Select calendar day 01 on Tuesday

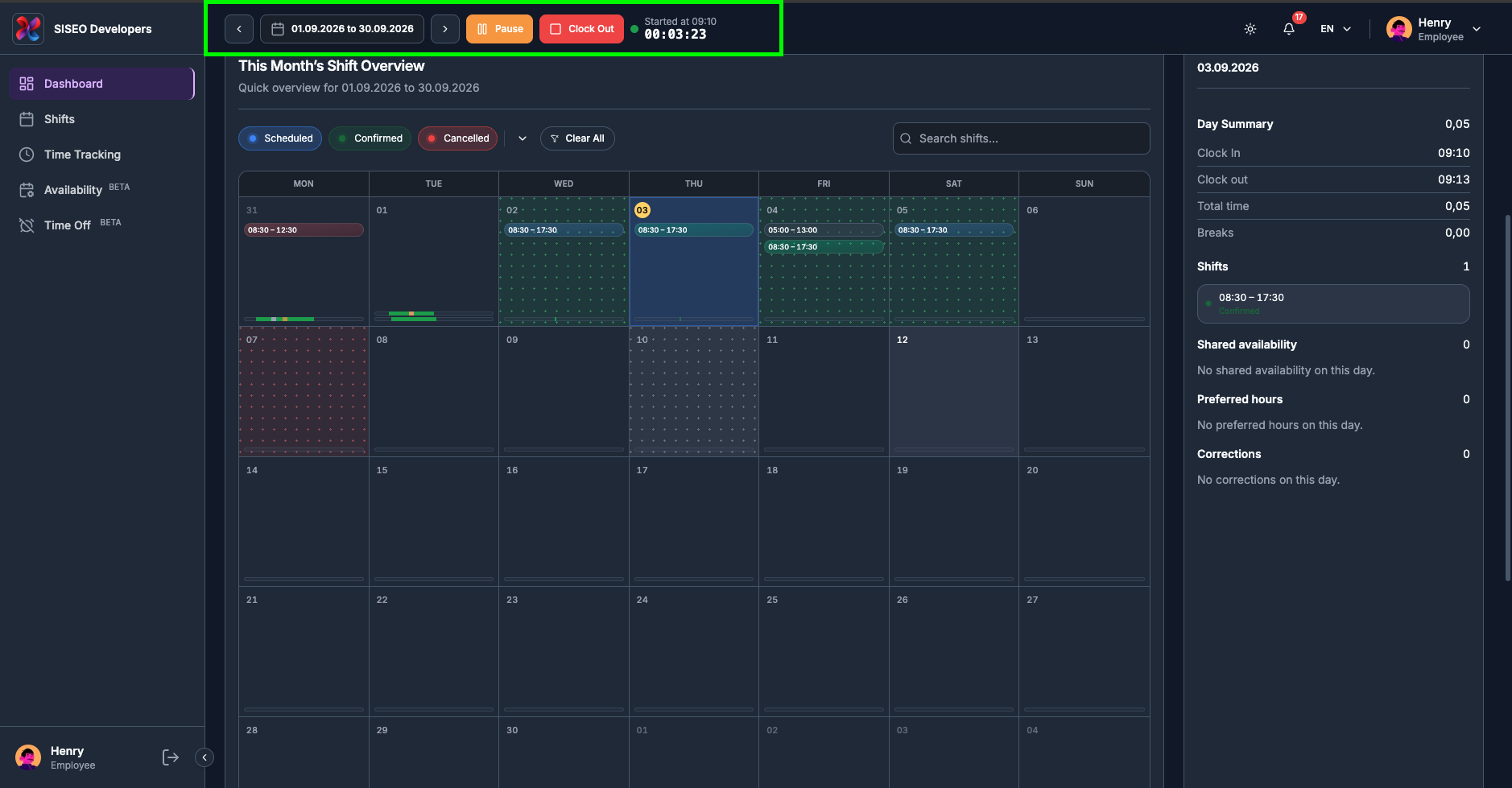tap(433, 262)
